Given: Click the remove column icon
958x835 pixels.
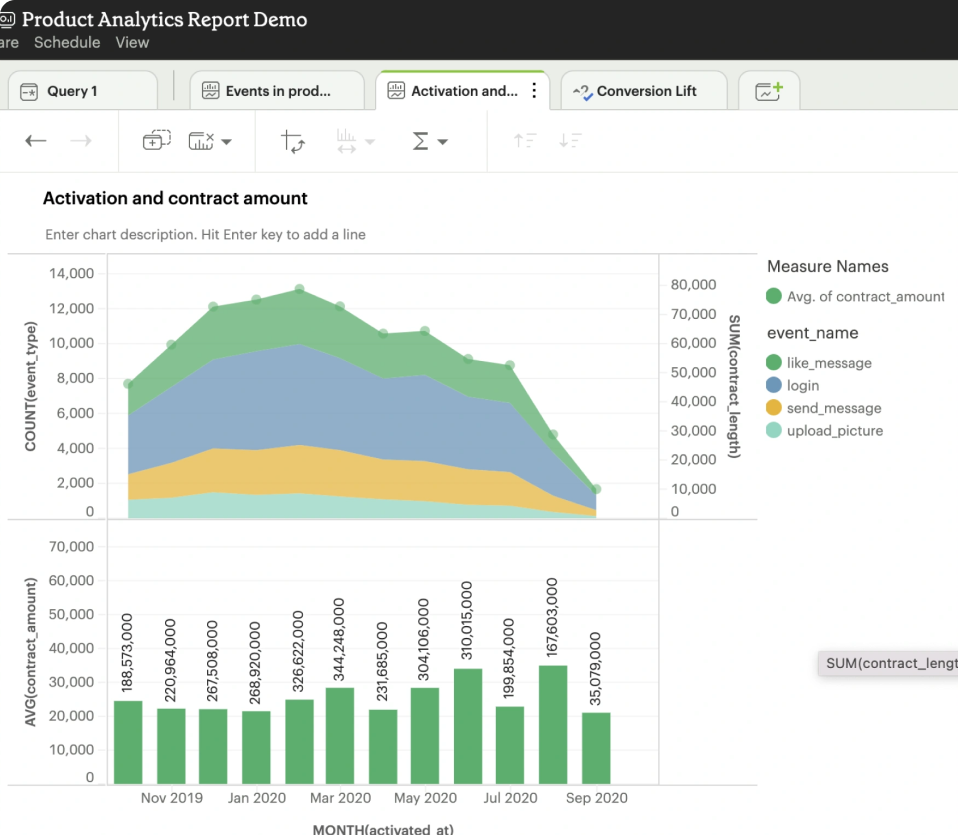Looking at the screenshot, I should tap(201, 140).
